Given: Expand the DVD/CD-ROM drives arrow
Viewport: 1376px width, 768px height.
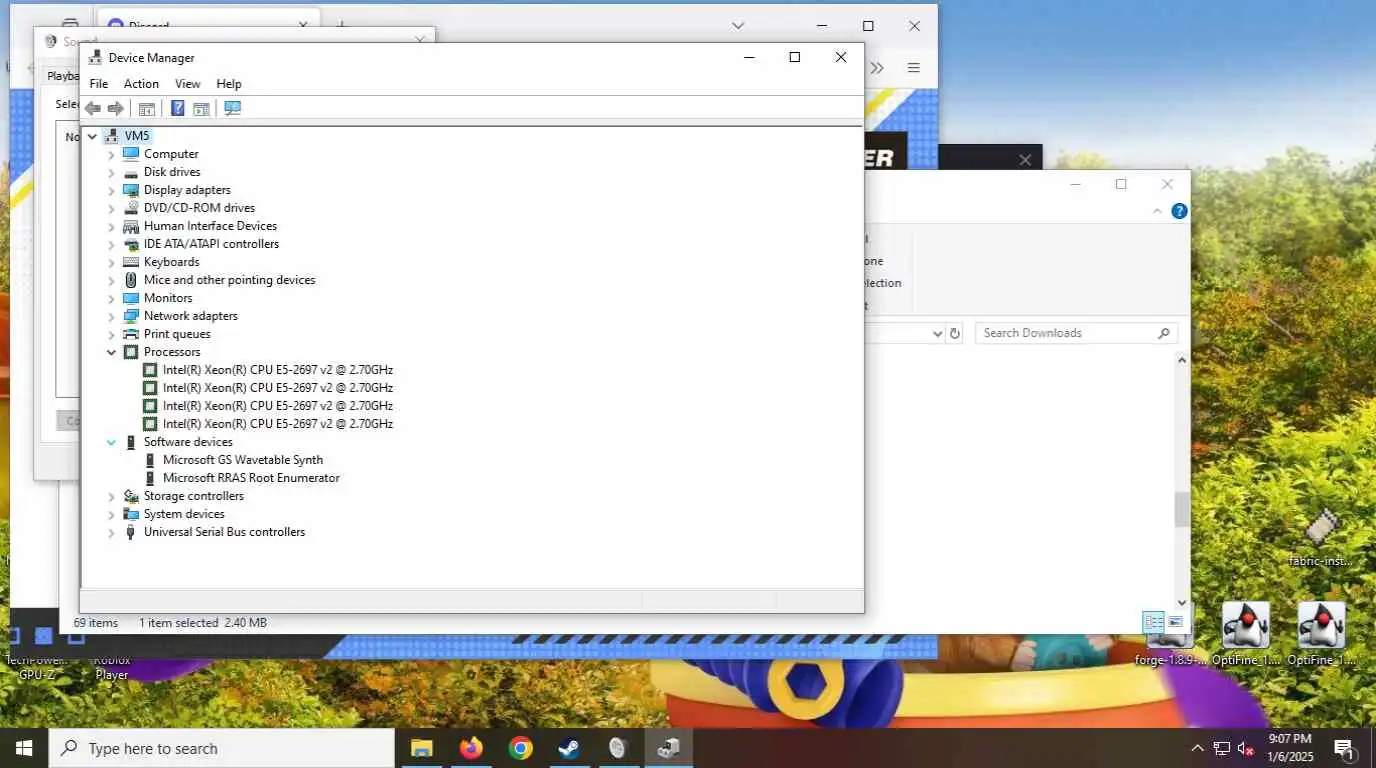Looking at the screenshot, I should tap(112, 208).
